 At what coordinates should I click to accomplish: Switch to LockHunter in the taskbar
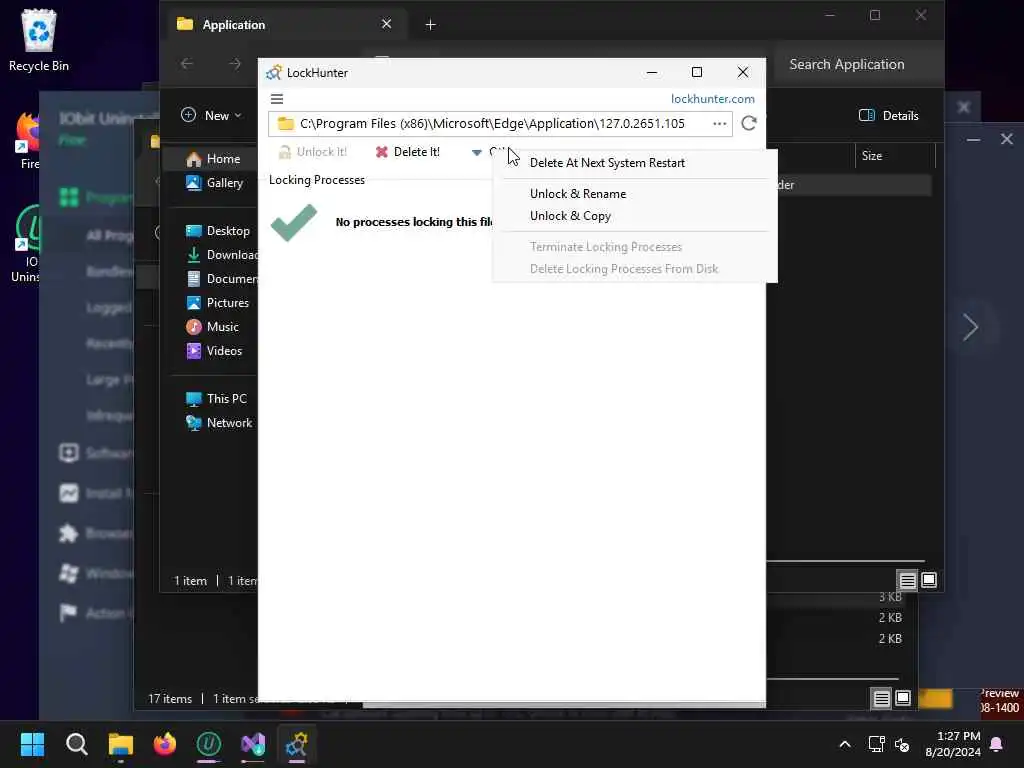(x=297, y=744)
